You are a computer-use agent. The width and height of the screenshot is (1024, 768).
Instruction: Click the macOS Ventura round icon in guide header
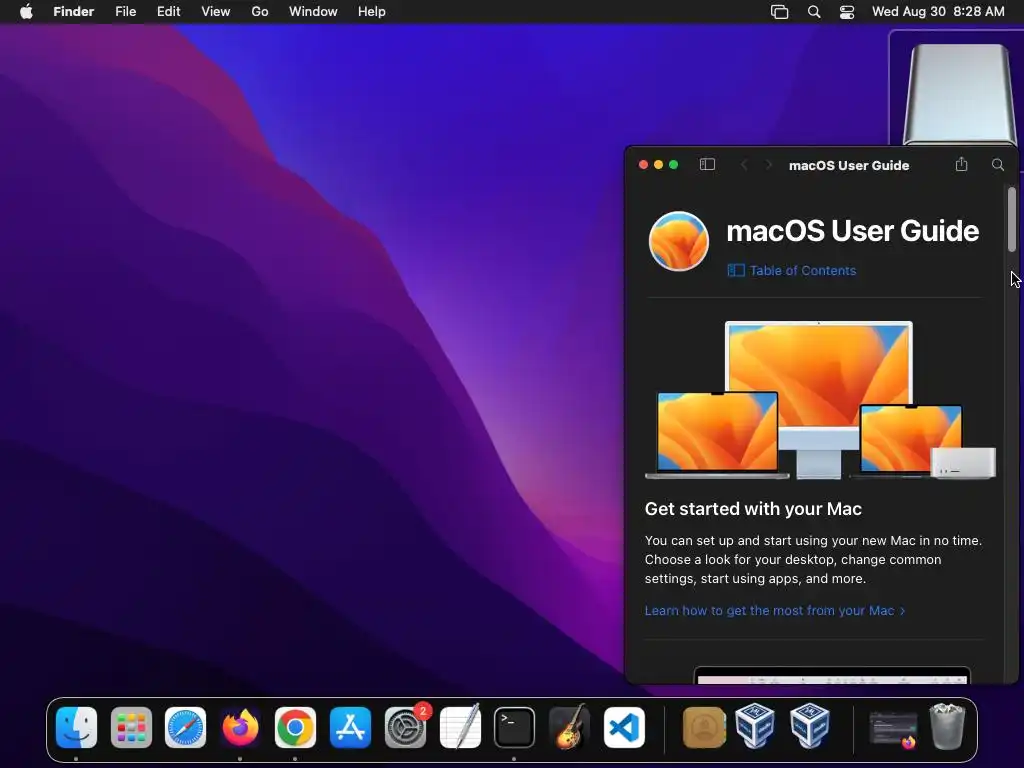679,241
